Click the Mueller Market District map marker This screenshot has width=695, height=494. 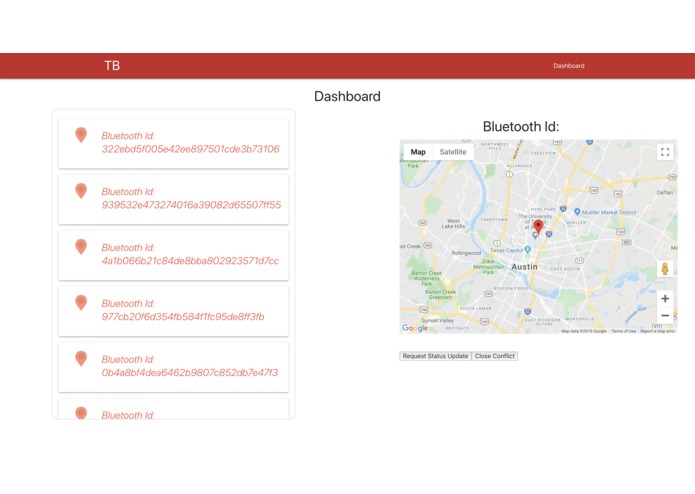tap(577, 212)
